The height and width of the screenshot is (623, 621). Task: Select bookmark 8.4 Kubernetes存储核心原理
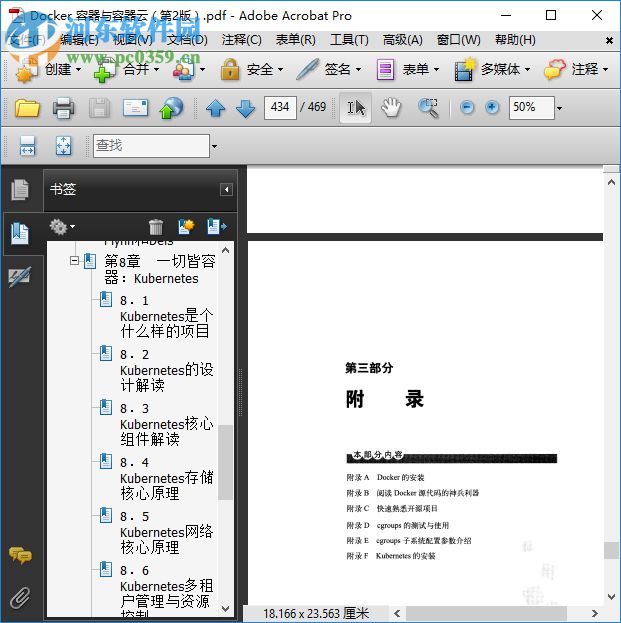coord(166,478)
